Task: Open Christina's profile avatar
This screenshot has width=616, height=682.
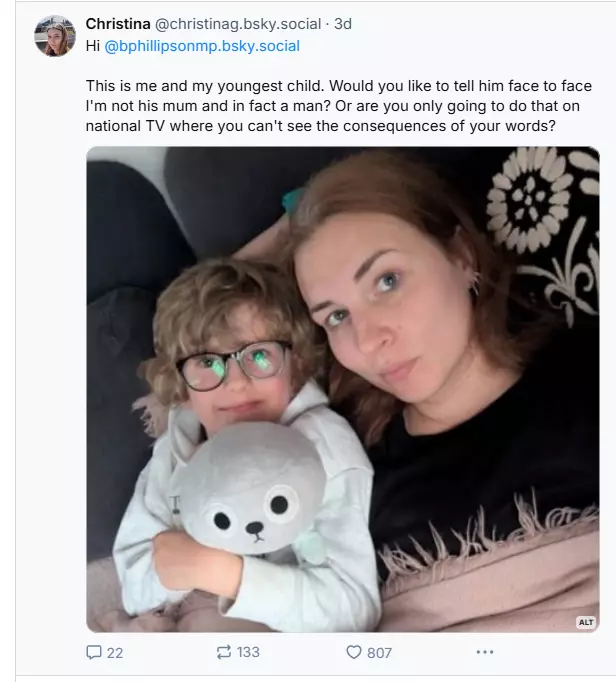Action: point(54,36)
